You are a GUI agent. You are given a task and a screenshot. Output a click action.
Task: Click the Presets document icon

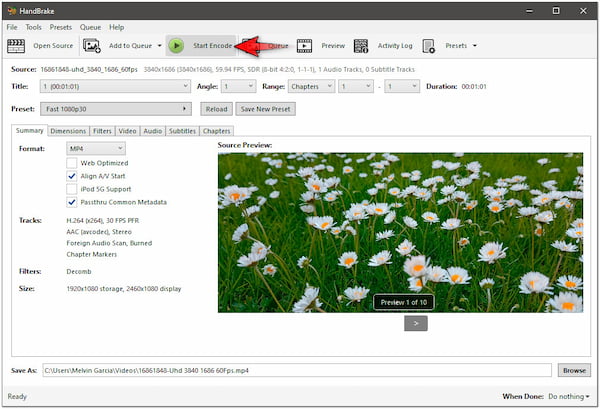[x=429, y=46]
